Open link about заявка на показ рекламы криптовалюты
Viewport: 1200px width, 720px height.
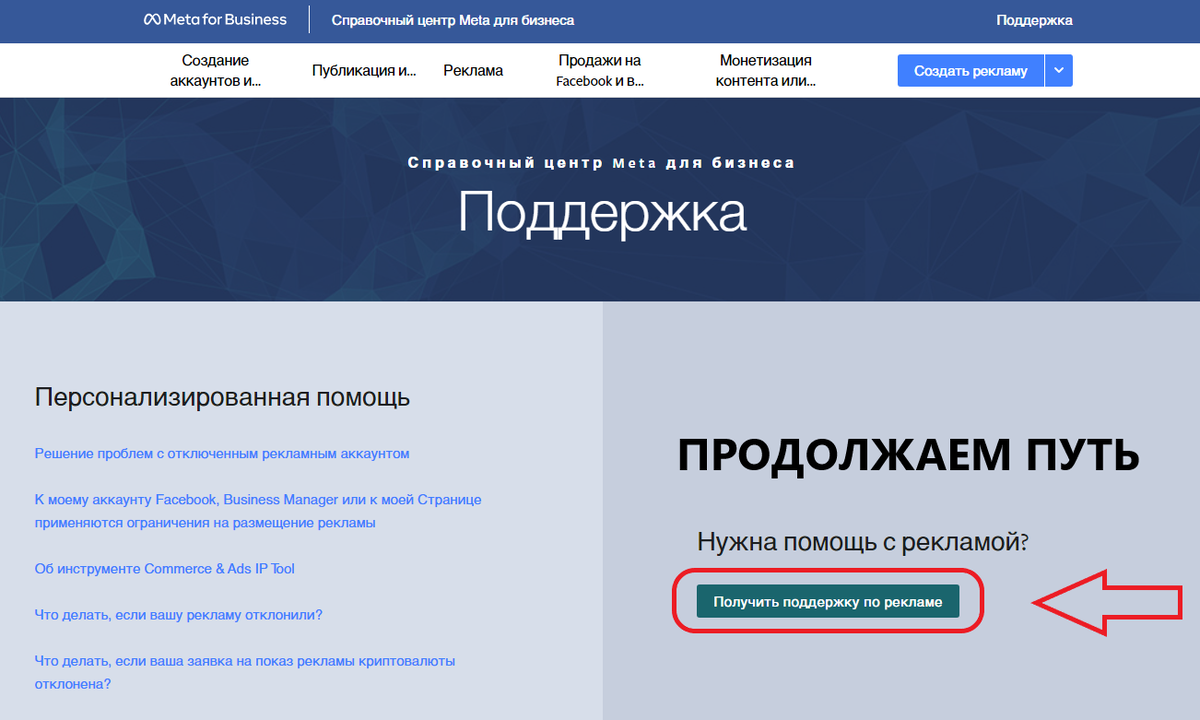click(x=245, y=673)
